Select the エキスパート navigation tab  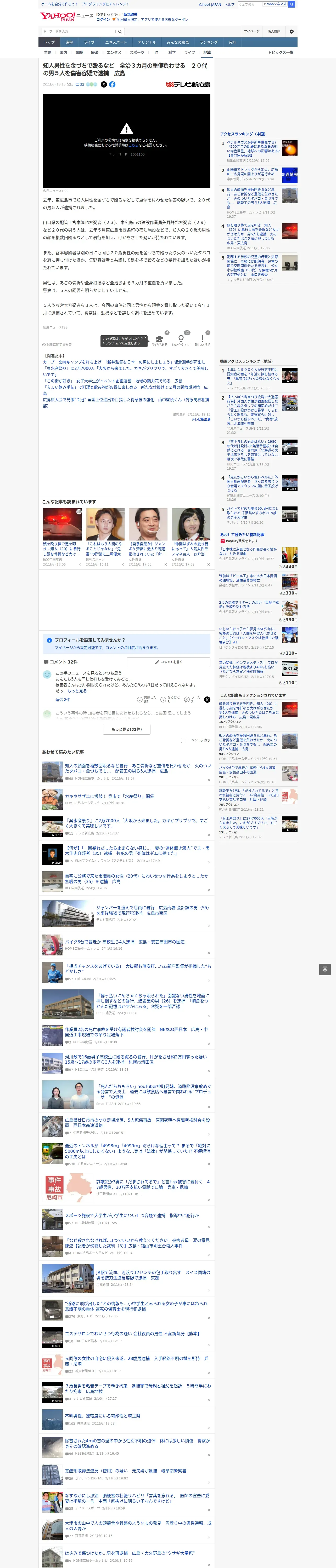point(116,43)
